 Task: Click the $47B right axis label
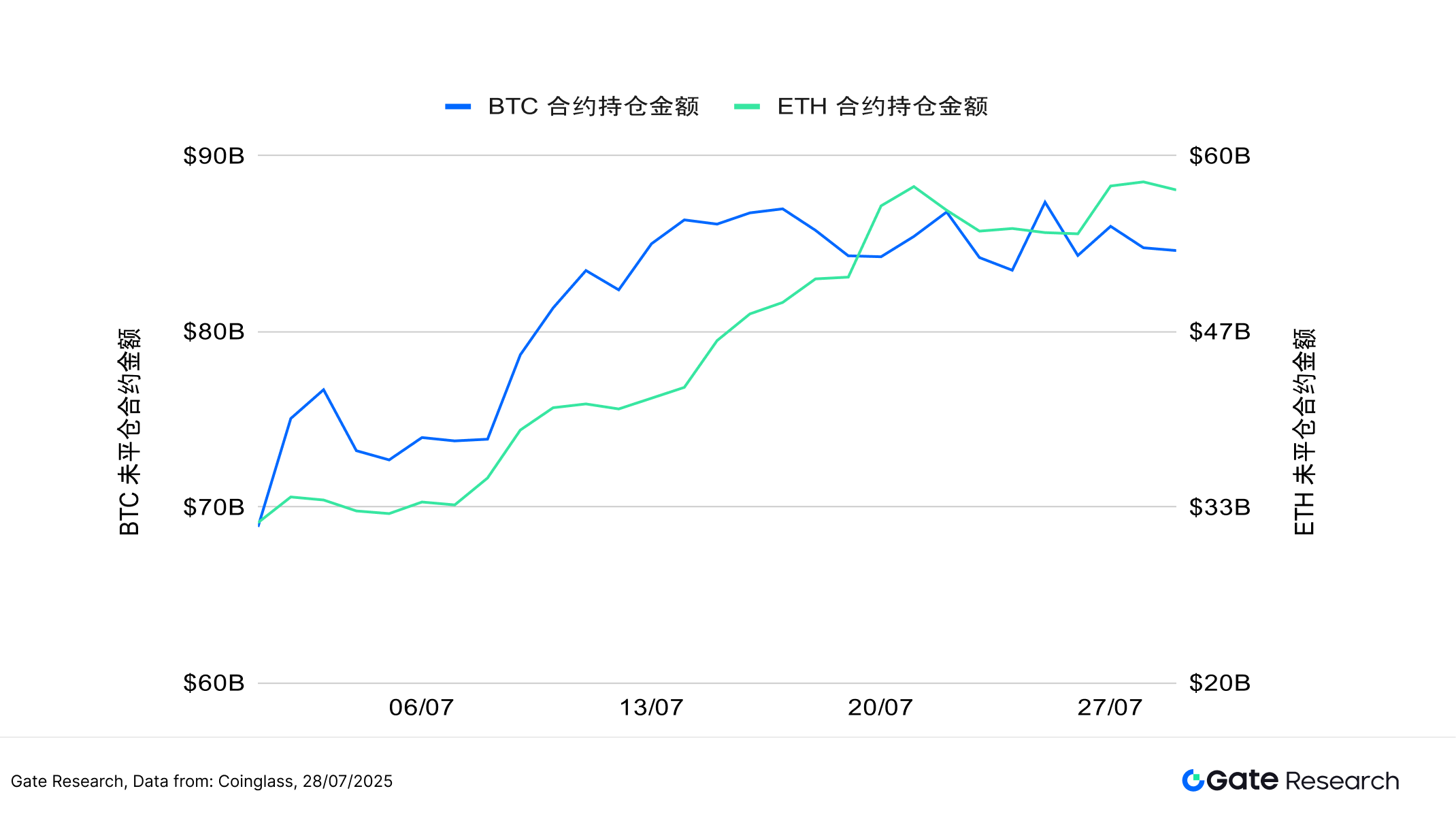tap(1219, 331)
